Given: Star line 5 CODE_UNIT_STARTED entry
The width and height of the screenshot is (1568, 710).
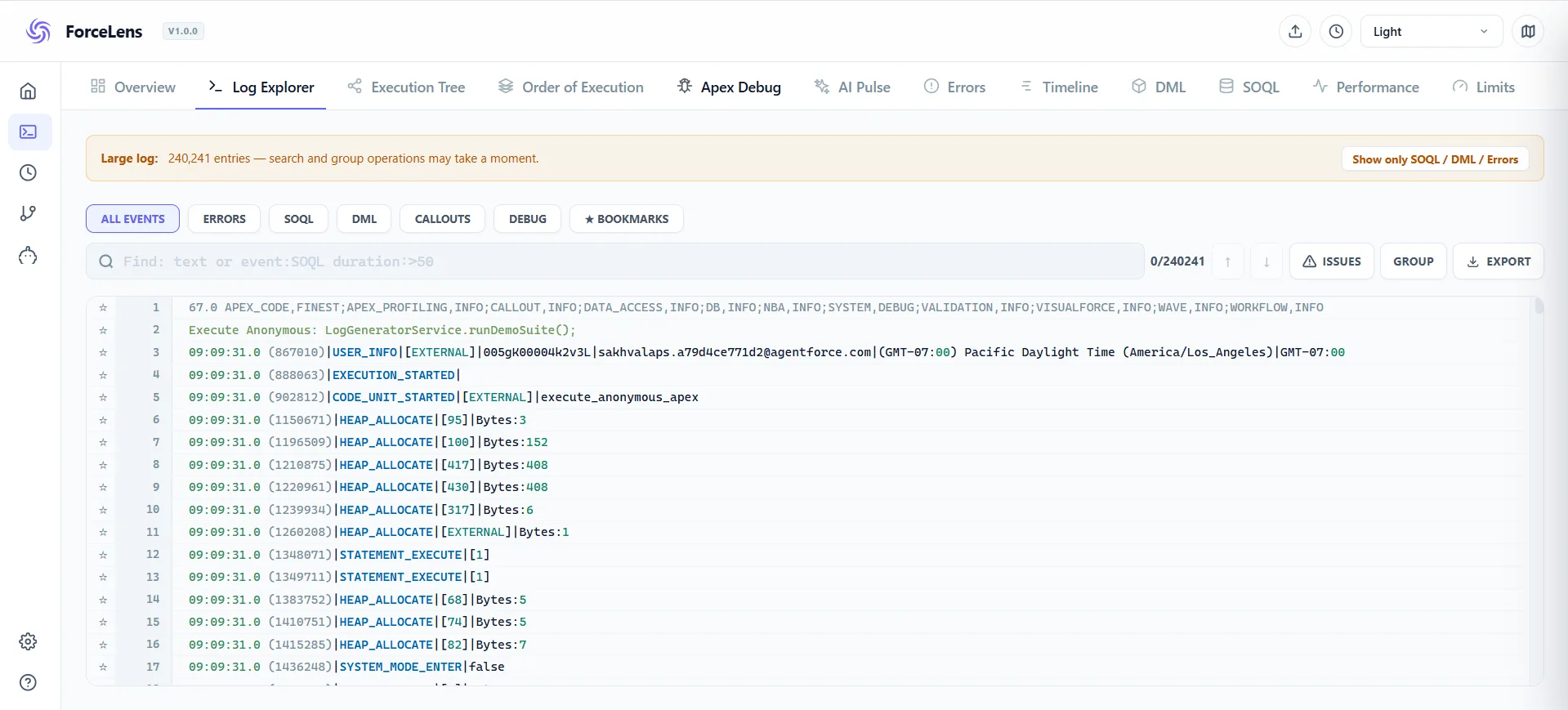Looking at the screenshot, I should (103, 398).
